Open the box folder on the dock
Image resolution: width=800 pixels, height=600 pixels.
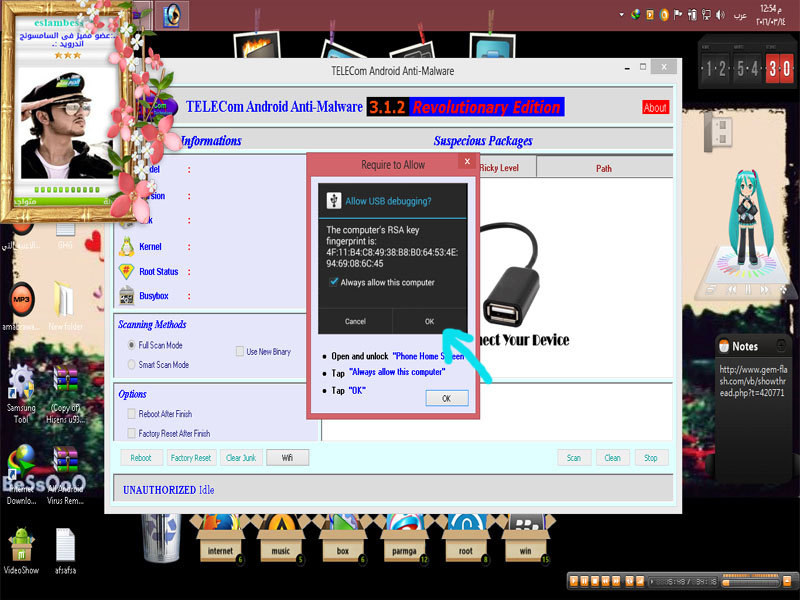(342, 540)
